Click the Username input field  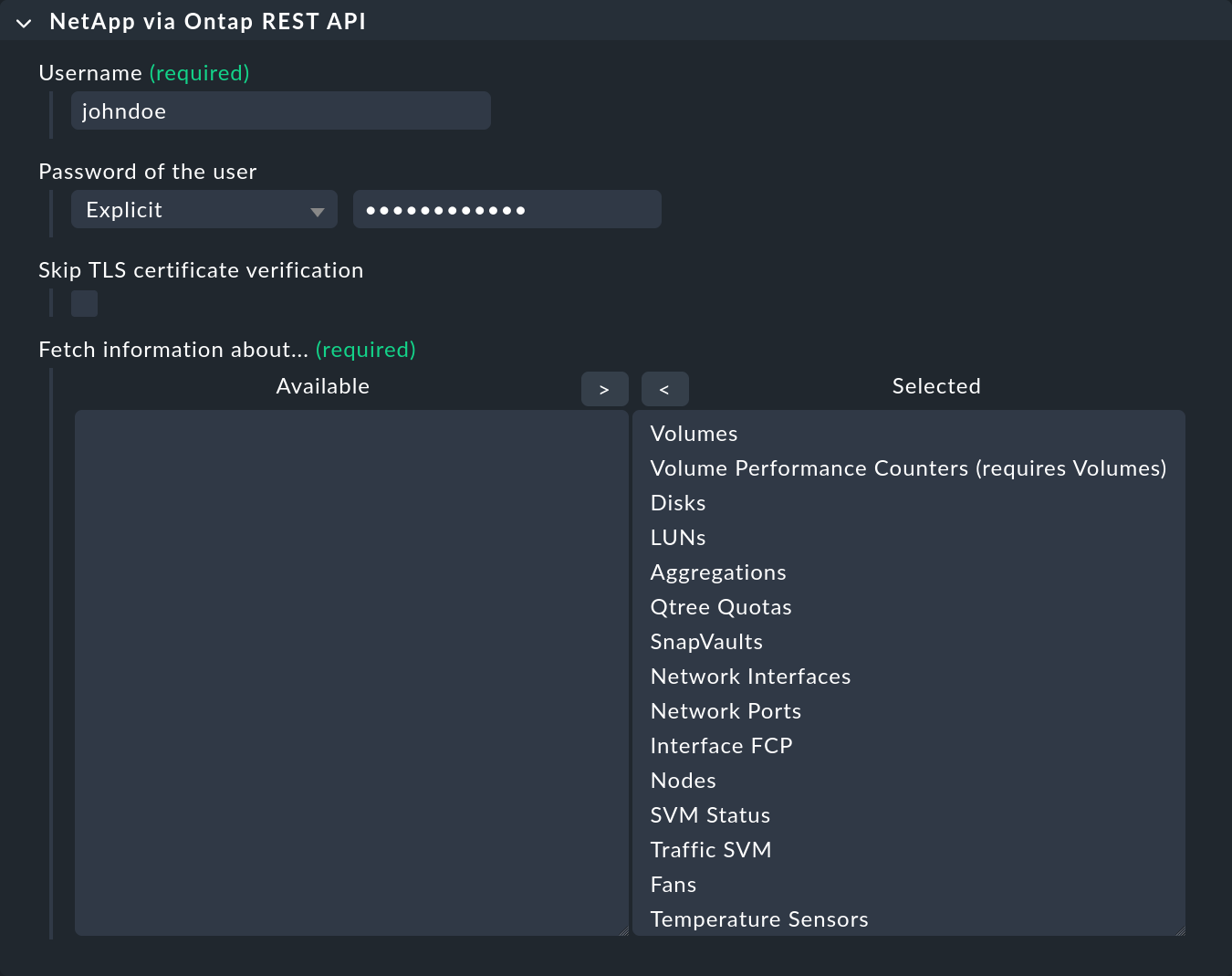(x=280, y=110)
